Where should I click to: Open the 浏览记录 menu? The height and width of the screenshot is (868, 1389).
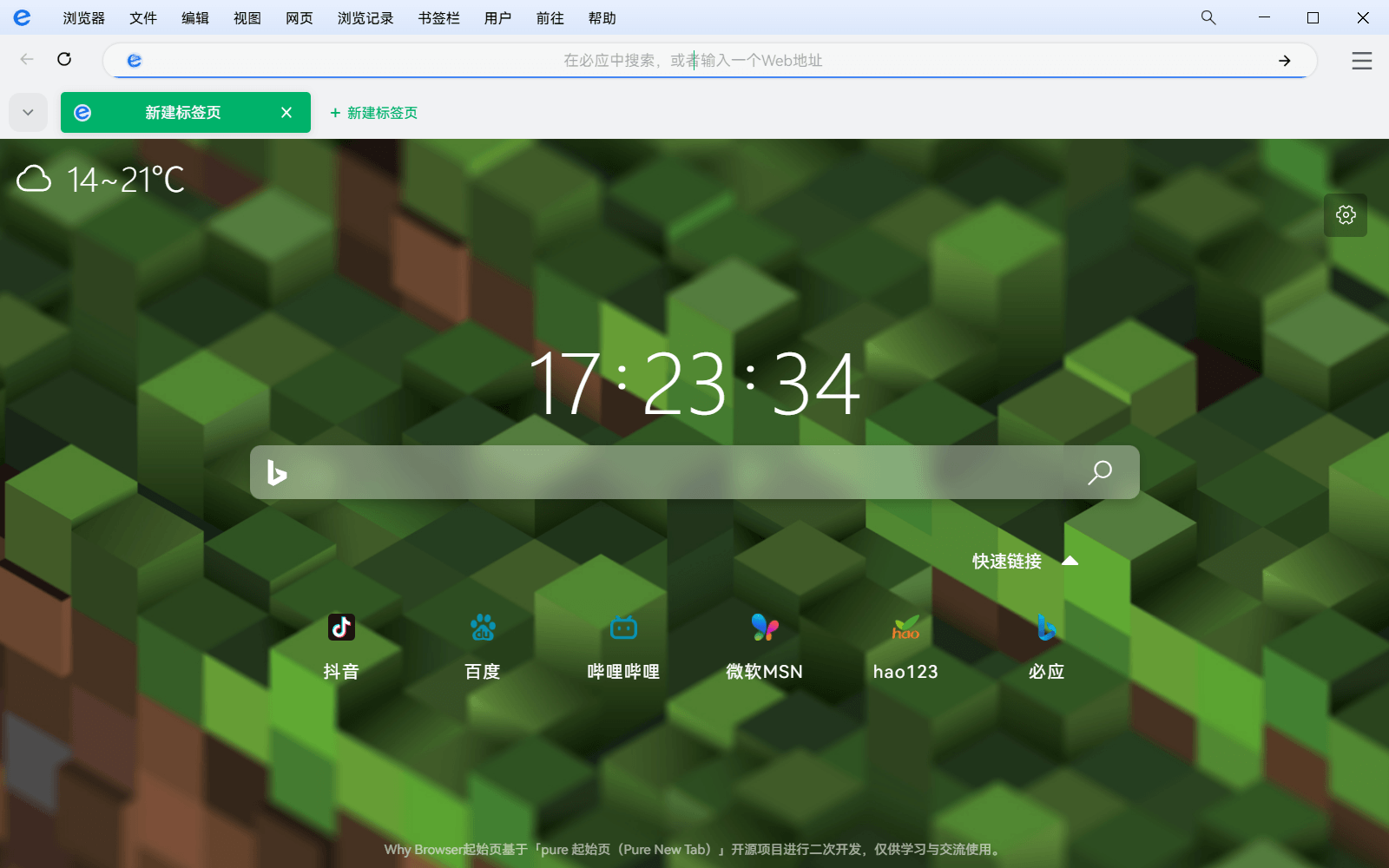(x=365, y=17)
